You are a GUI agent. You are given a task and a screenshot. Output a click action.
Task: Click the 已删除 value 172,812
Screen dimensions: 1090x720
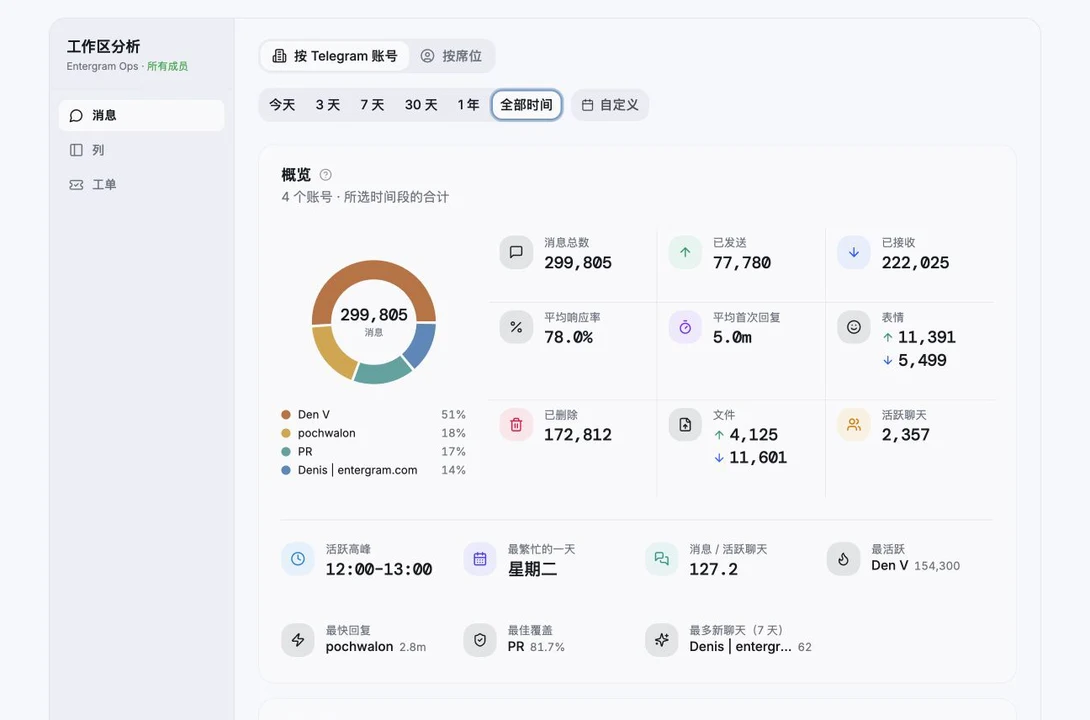click(578, 435)
